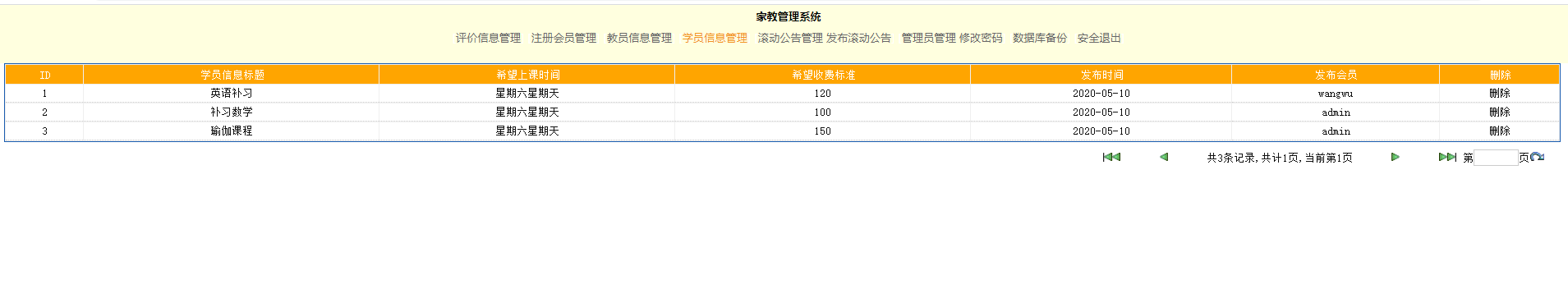The height and width of the screenshot is (303, 1568).
Task: Click the ID column header
Action: tap(44, 75)
